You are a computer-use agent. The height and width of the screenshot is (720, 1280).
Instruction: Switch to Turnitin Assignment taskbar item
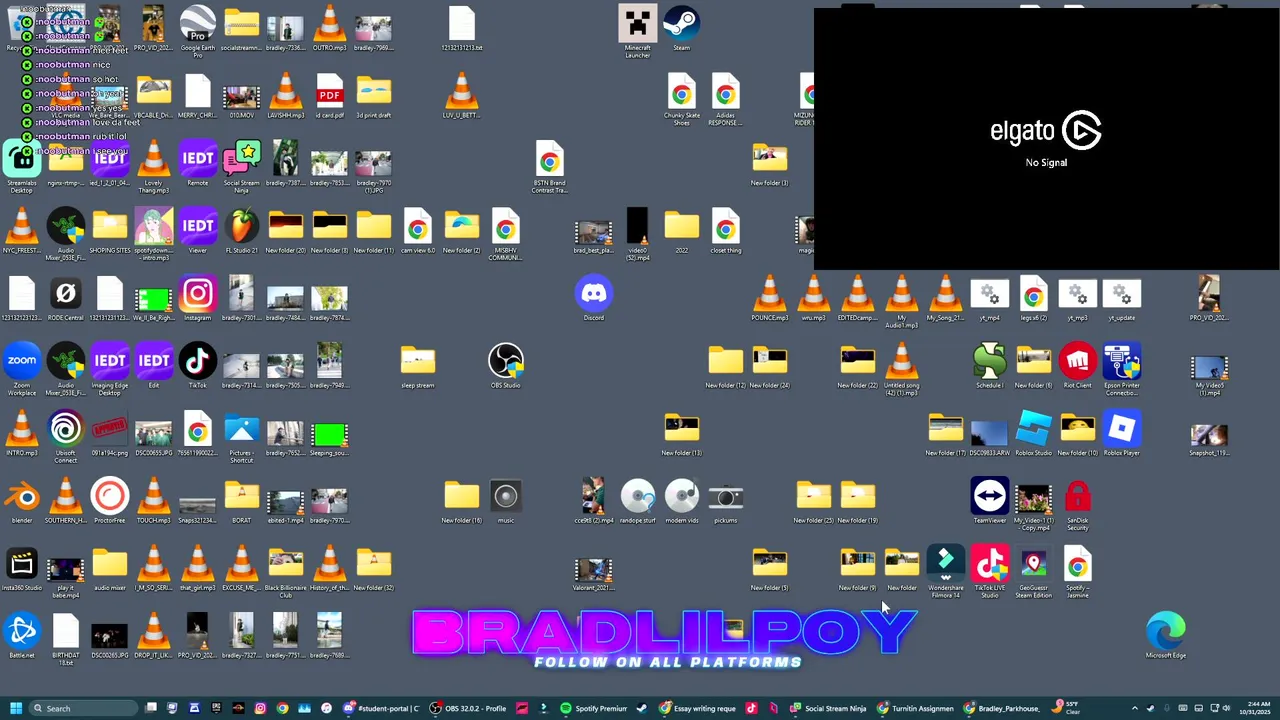[916, 708]
